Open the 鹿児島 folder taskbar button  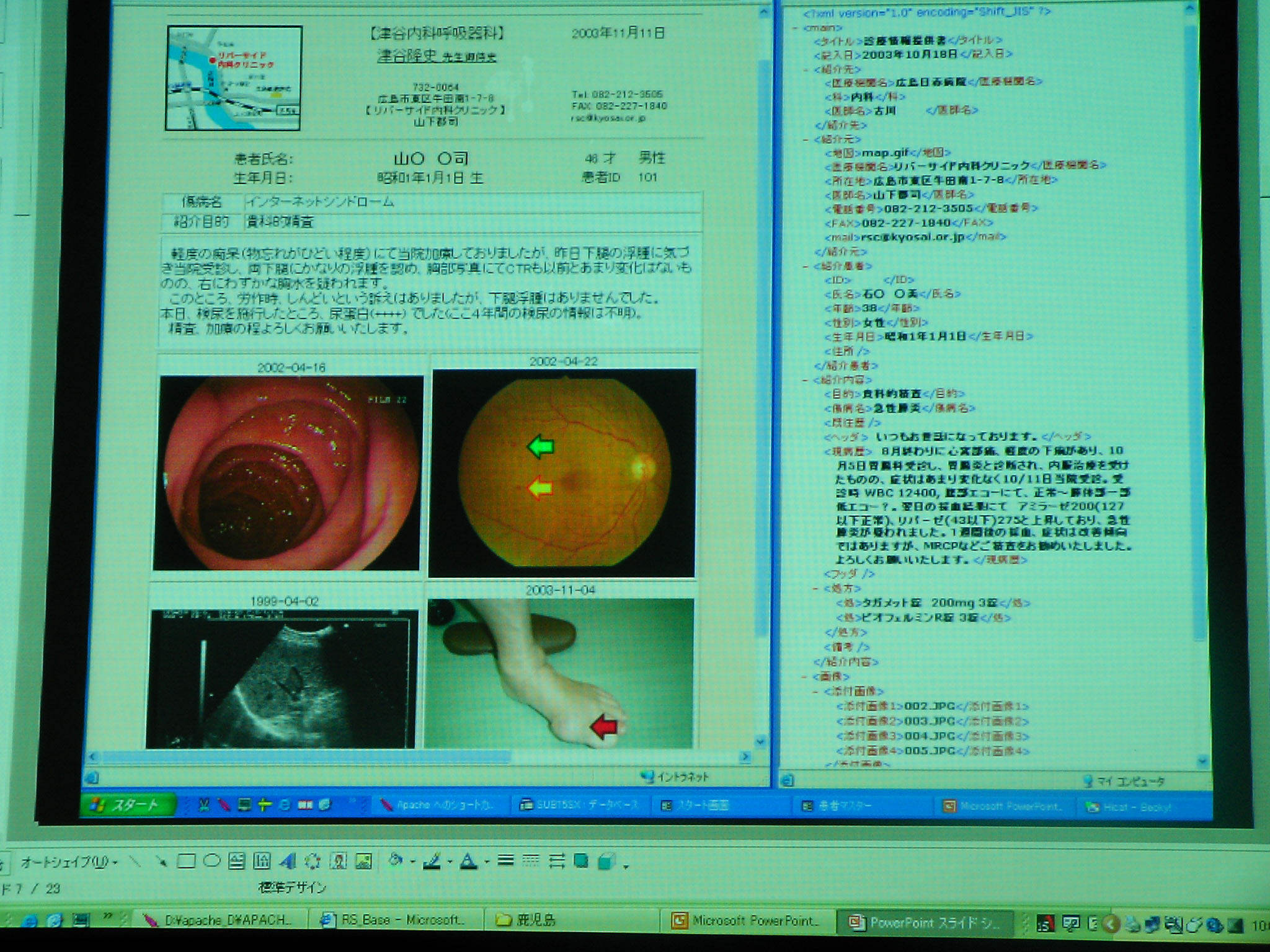pos(571,920)
